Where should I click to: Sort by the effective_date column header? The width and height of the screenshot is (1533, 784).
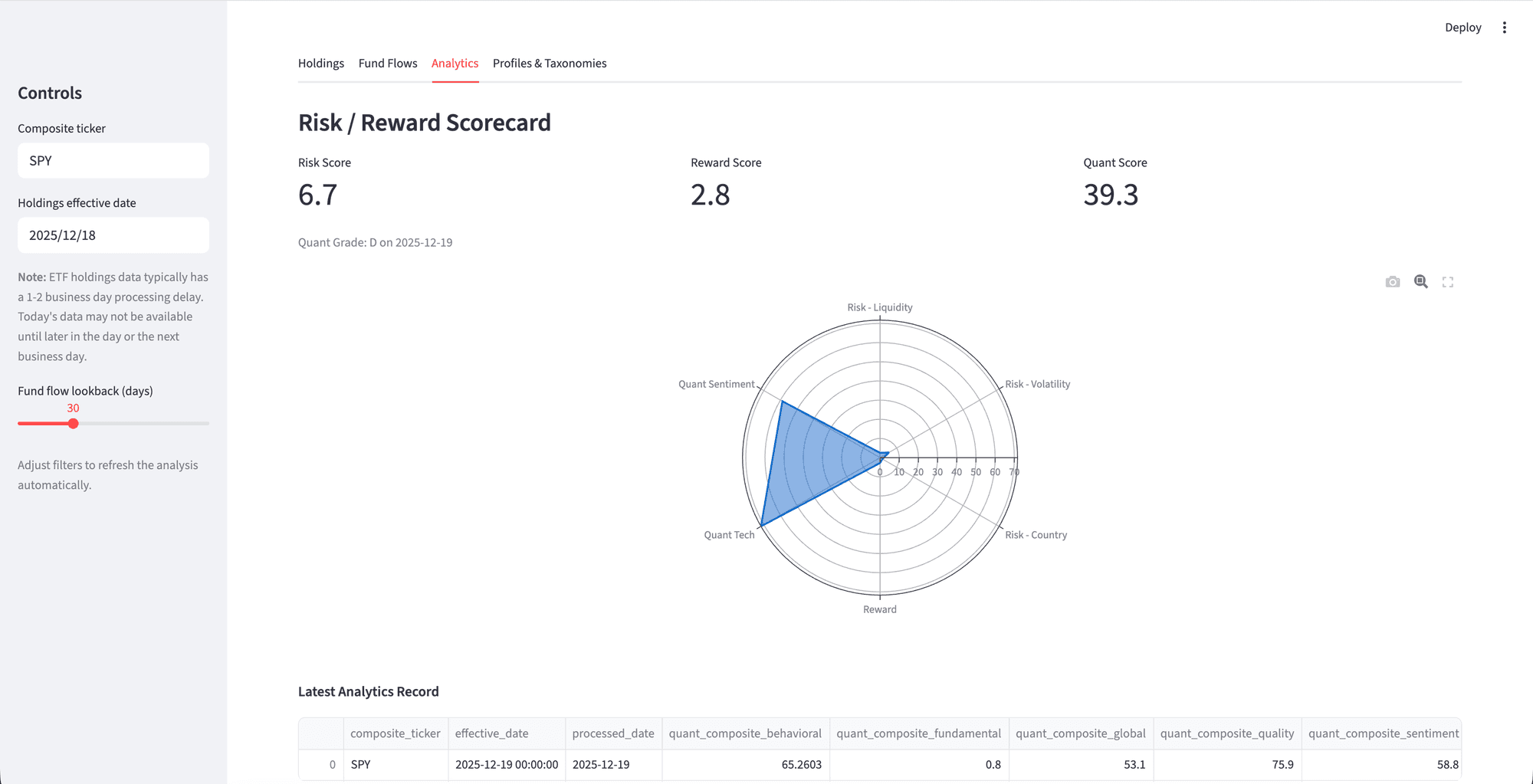[491, 733]
